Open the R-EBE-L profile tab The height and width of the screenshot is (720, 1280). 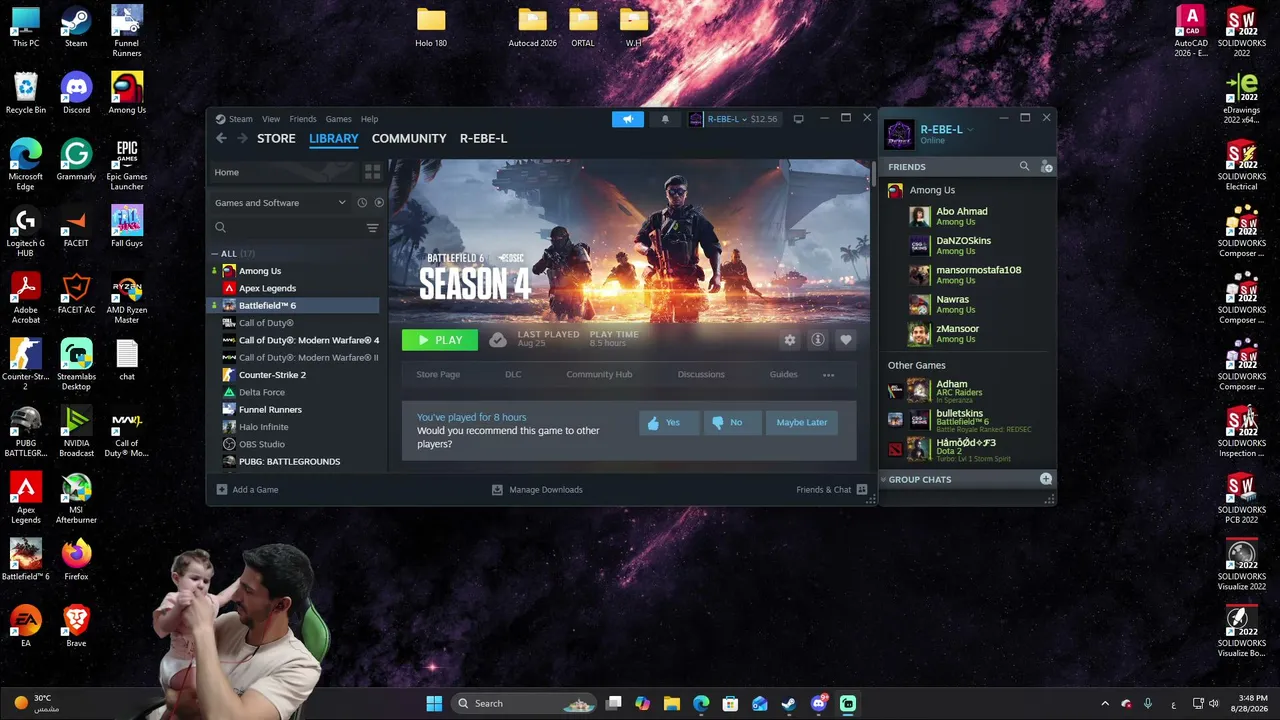tap(483, 138)
